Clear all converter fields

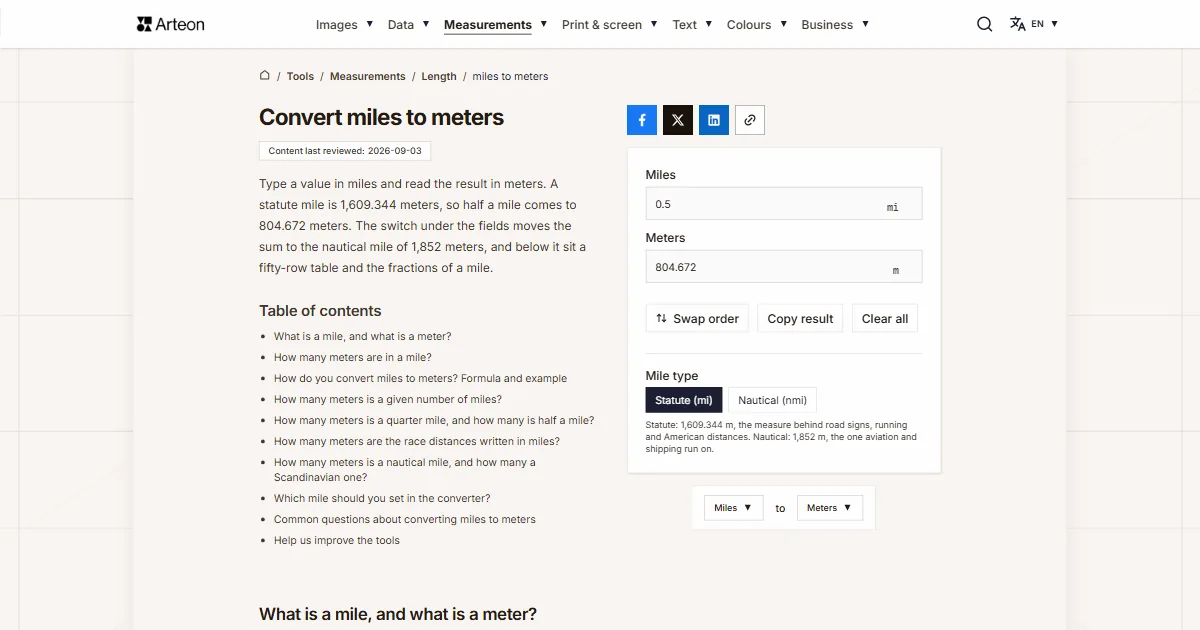(885, 318)
